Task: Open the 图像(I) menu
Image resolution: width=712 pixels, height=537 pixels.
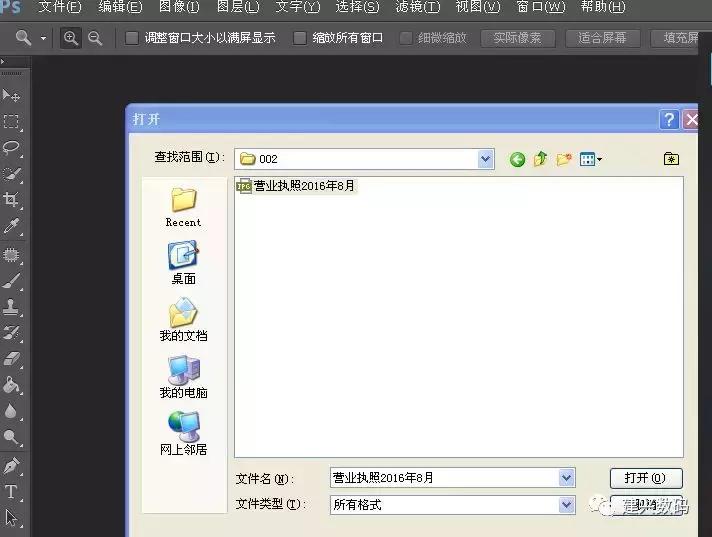Action: pos(179,7)
